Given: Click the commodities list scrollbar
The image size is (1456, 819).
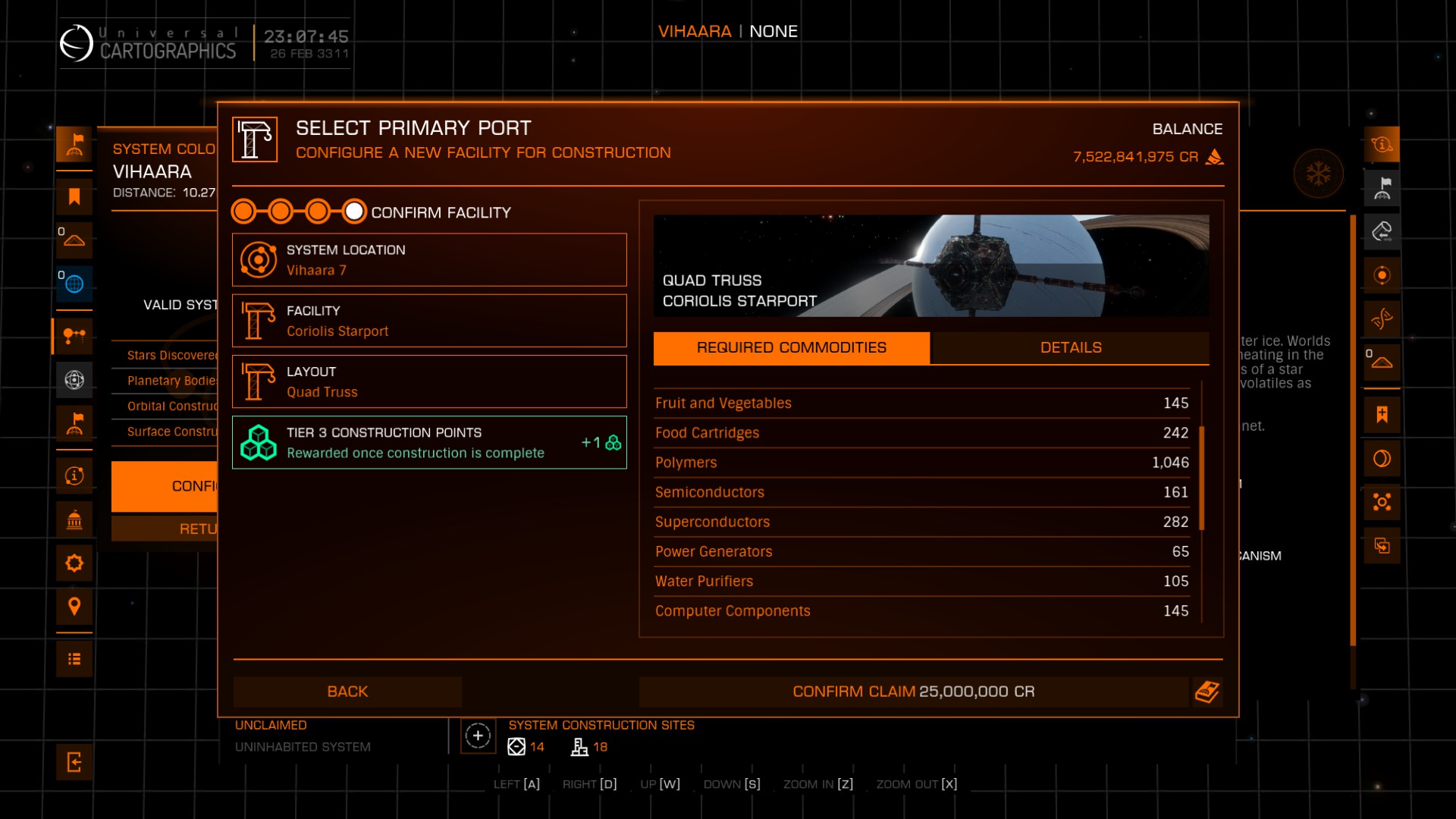Looking at the screenshot, I should point(1202,478).
